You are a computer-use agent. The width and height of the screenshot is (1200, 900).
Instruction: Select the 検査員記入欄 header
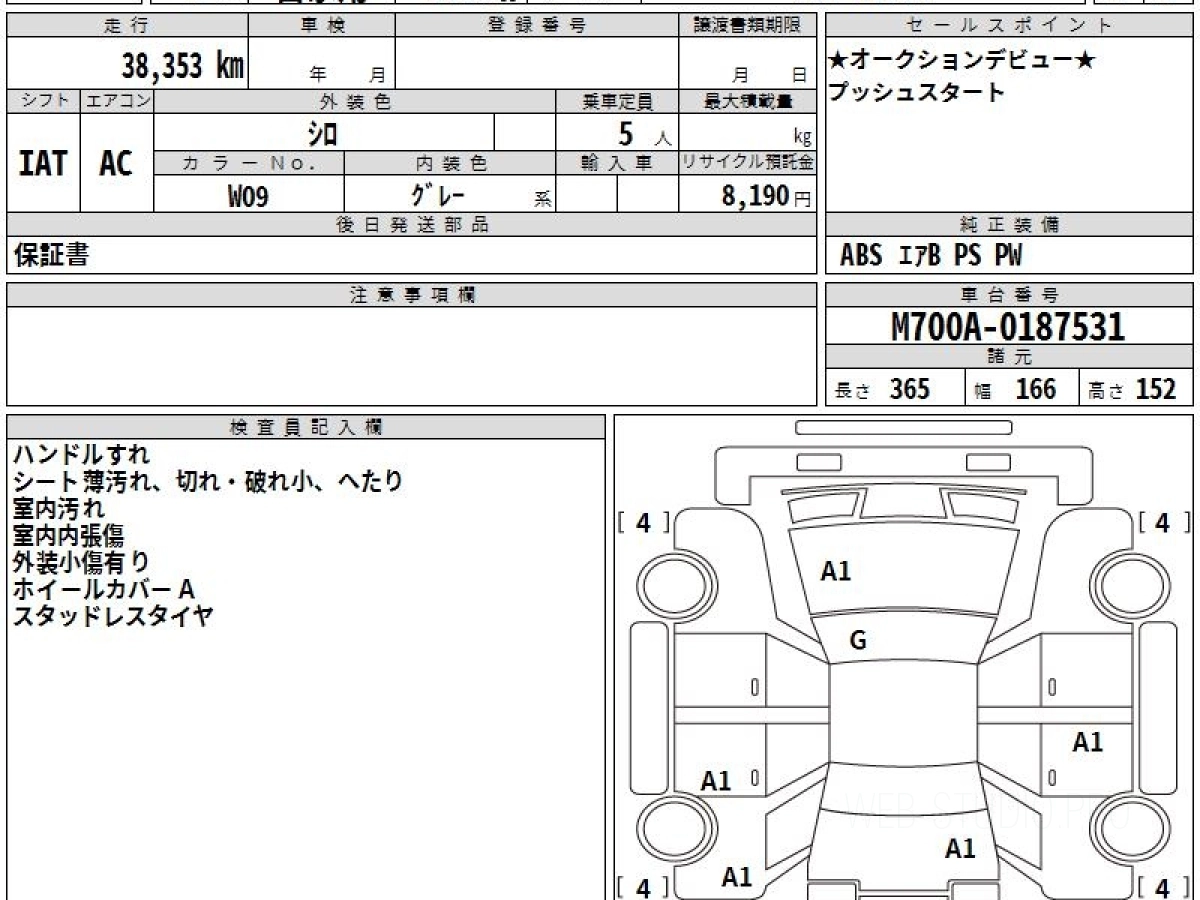coord(306,427)
